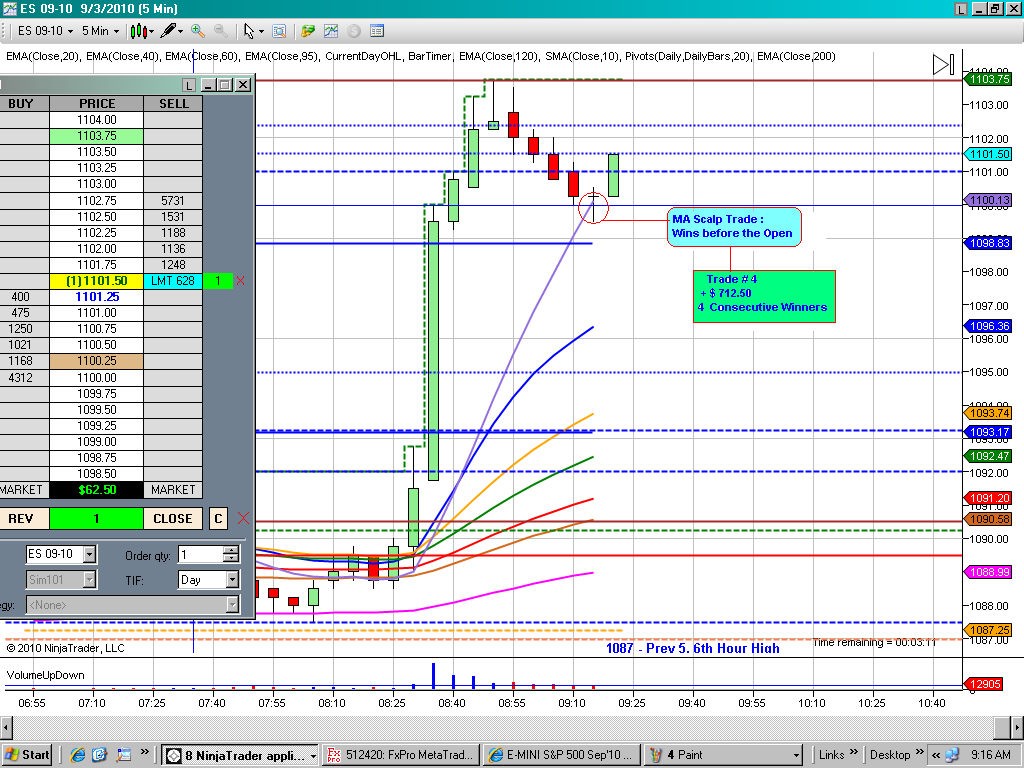This screenshot has width=1024, height=768.
Task: Open the Sim101 account dropdown
Action: tap(61, 579)
